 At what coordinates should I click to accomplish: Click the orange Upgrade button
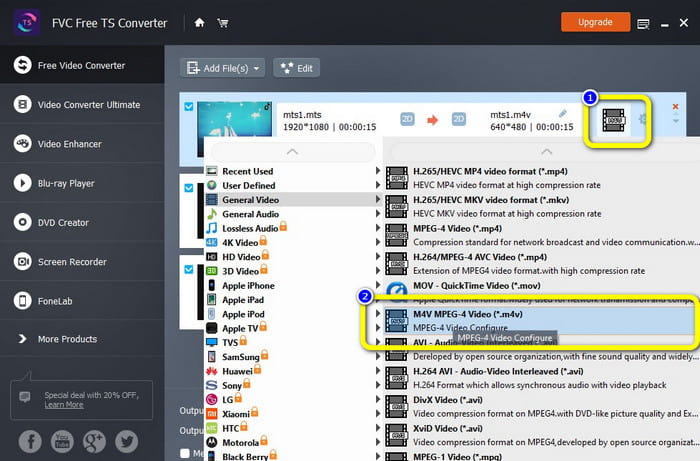click(x=595, y=21)
